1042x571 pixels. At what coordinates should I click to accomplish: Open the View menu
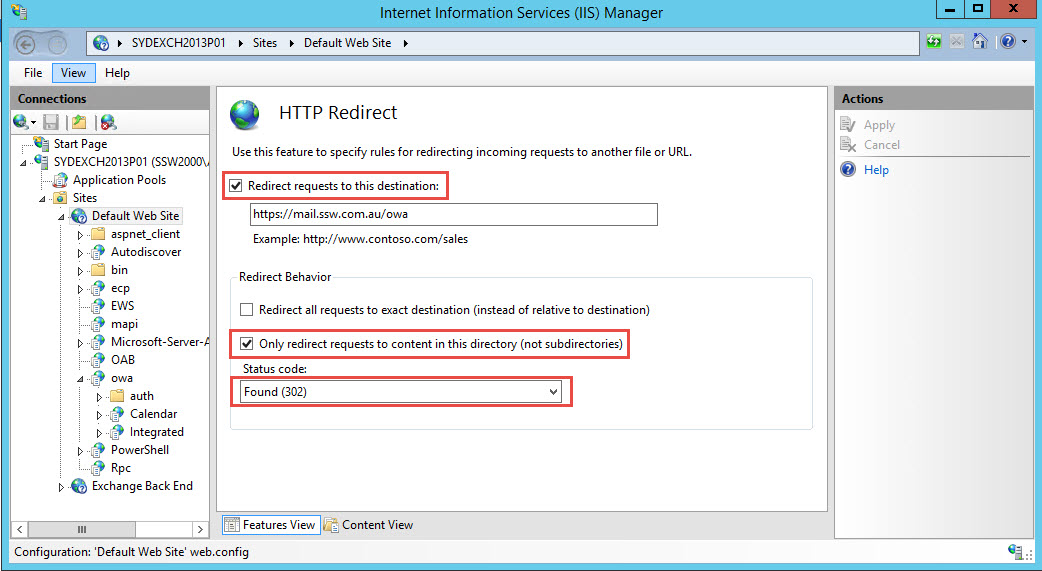click(73, 73)
